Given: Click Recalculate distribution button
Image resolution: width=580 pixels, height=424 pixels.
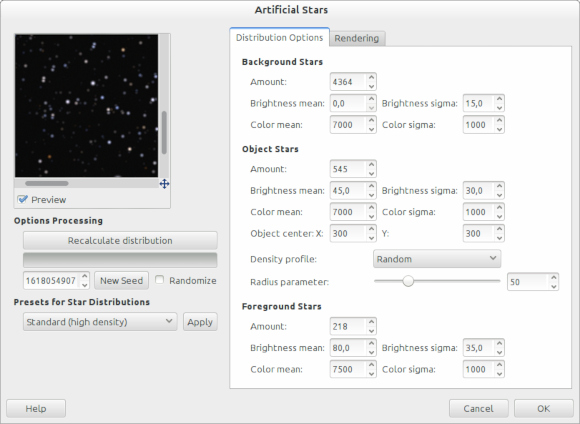Looking at the screenshot, I should point(120,240).
